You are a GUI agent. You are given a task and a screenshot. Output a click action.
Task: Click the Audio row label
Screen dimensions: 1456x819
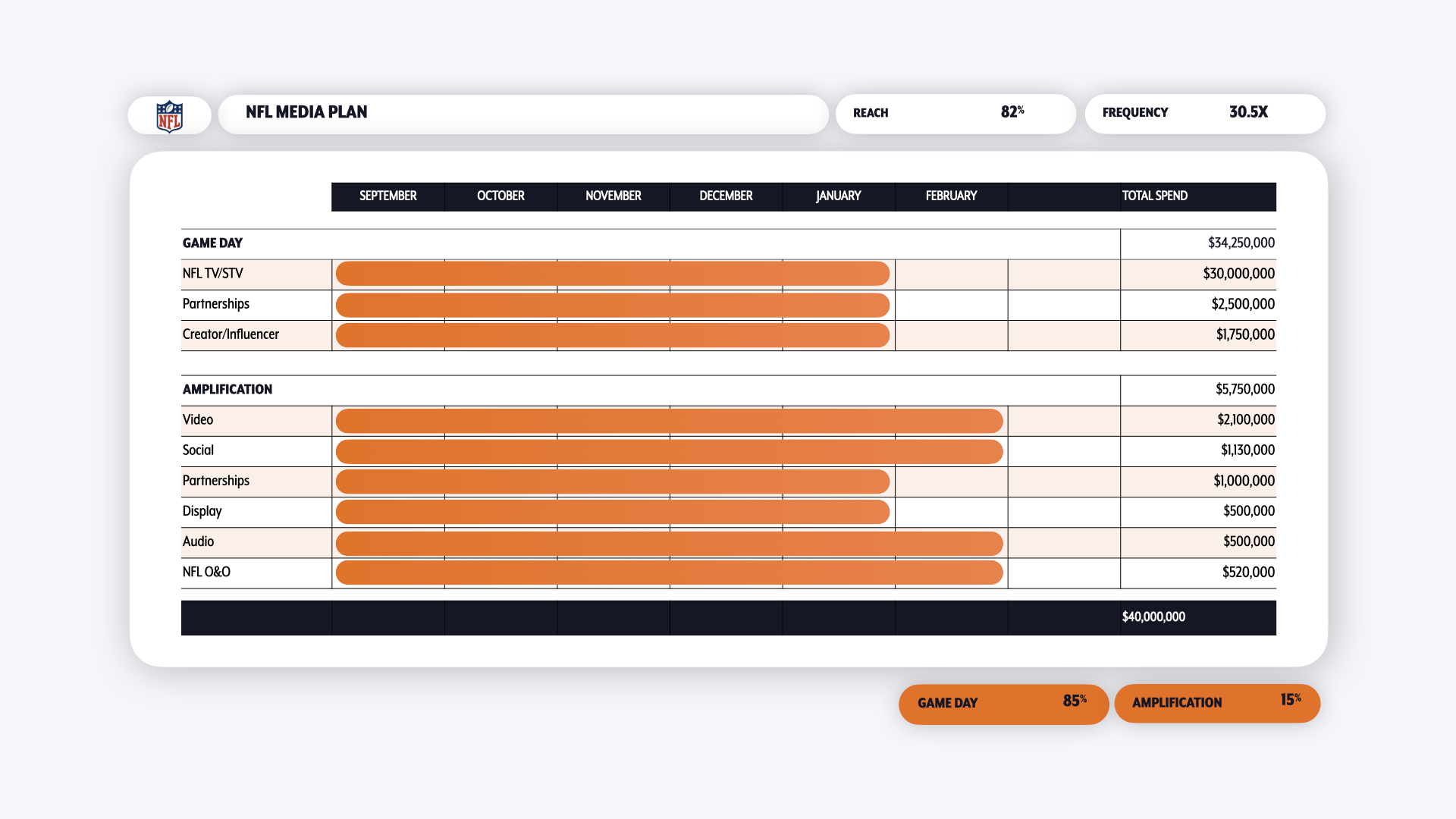198,541
